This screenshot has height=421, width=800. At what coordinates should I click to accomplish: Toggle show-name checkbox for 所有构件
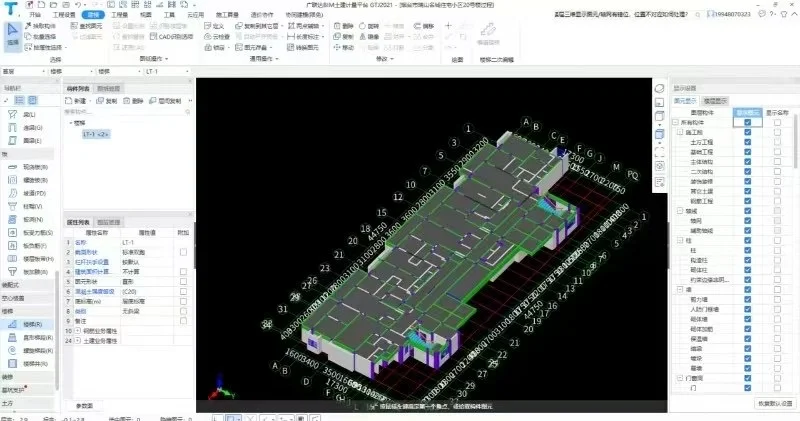point(777,122)
